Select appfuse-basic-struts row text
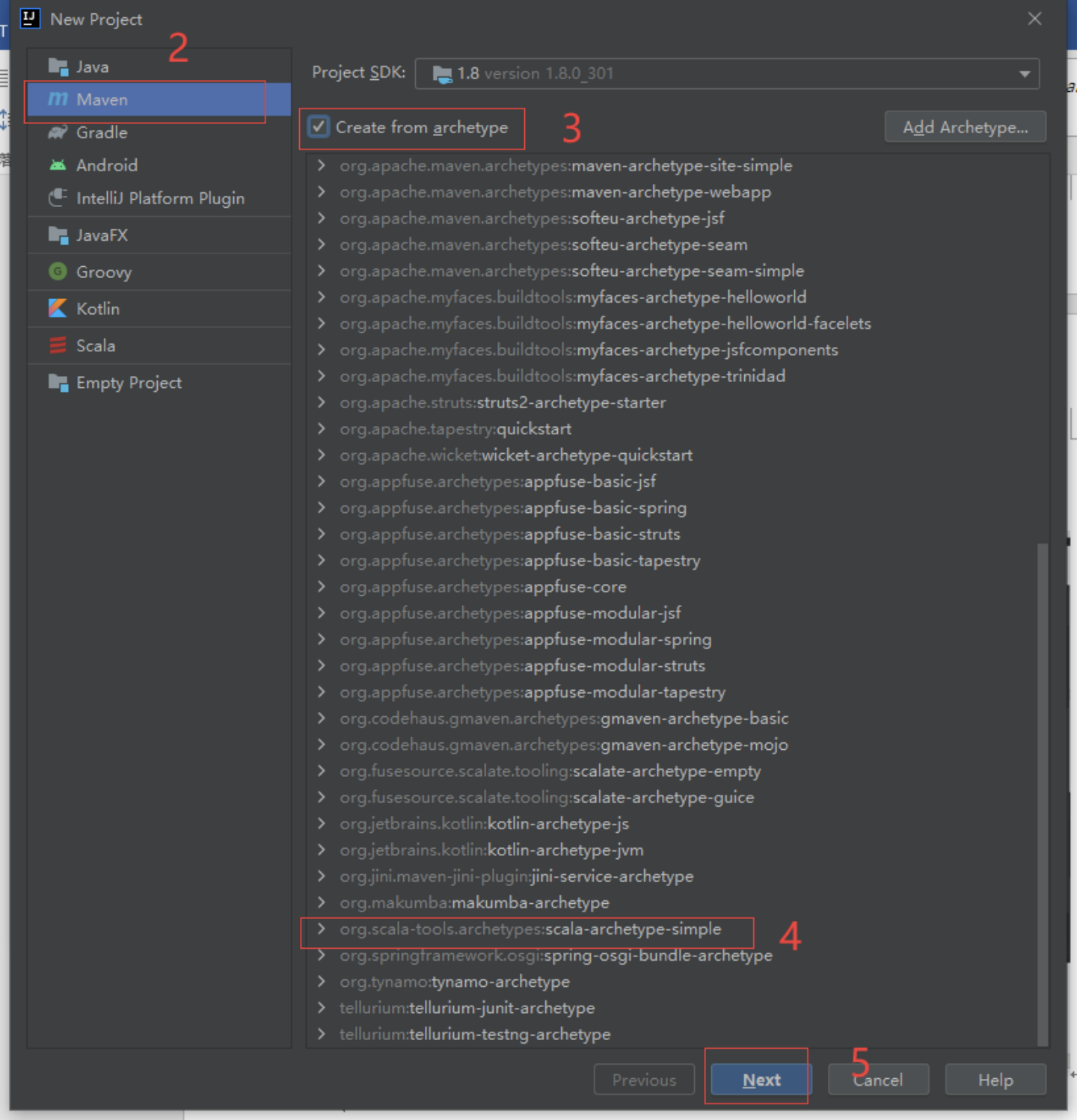The width and height of the screenshot is (1077, 1120). point(510,535)
